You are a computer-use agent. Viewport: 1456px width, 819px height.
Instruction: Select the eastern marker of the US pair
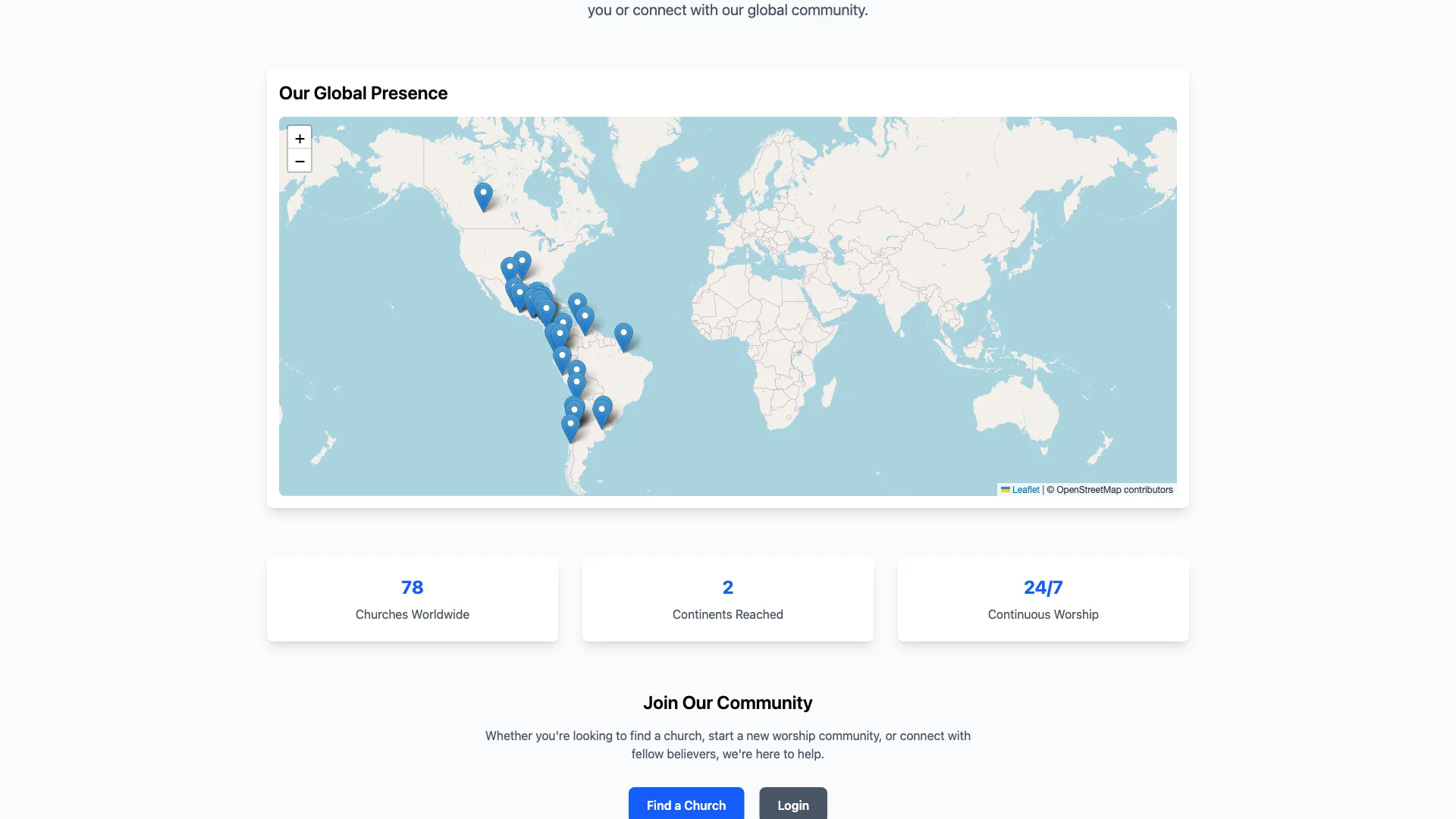(522, 262)
